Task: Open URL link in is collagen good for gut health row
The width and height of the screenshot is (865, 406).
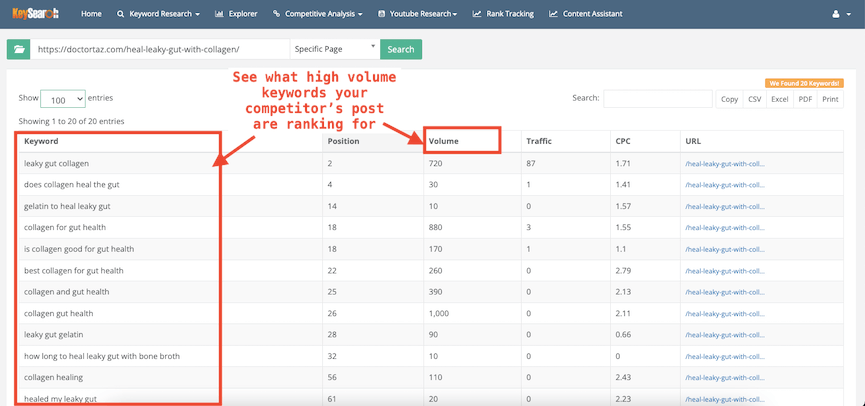Action: pos(725,249)
